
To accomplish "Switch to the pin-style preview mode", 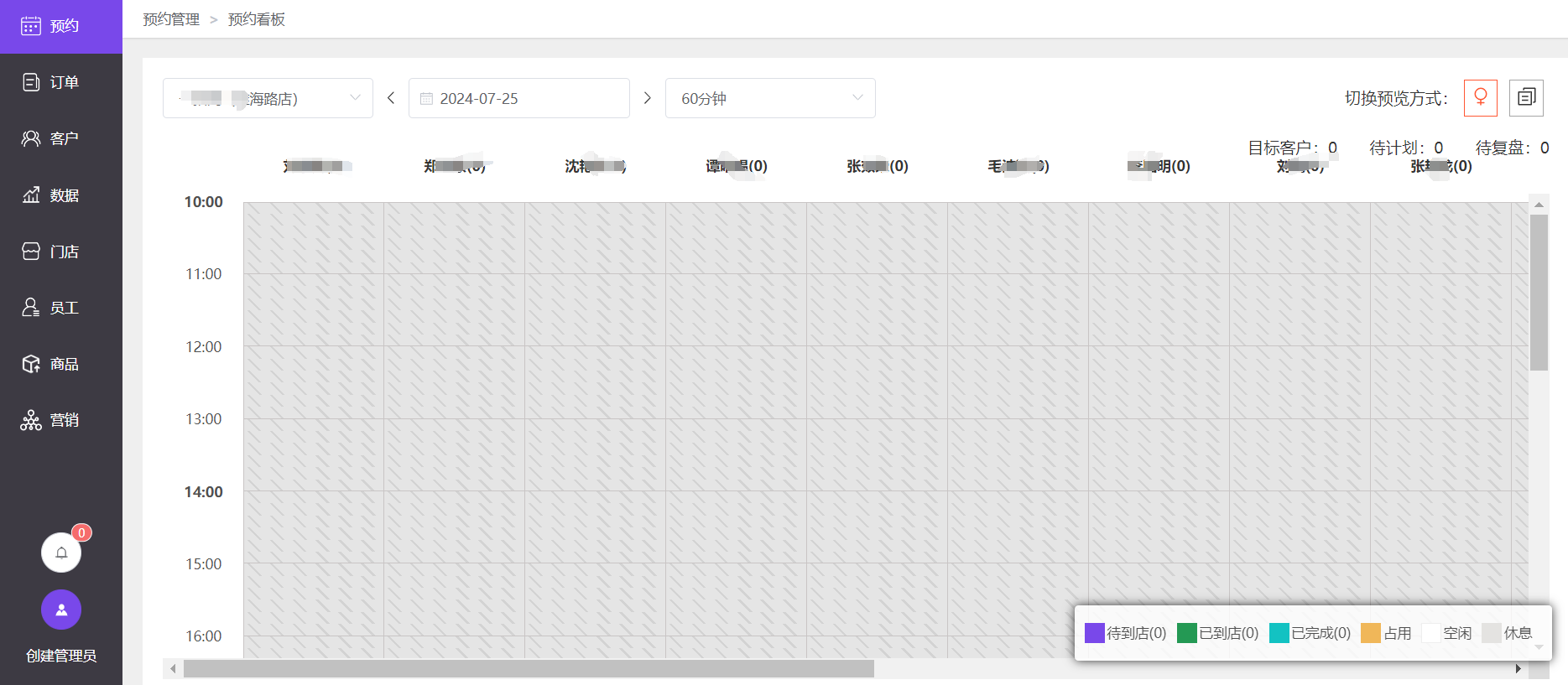I will pyautogui.click(x=1480, y=98).
